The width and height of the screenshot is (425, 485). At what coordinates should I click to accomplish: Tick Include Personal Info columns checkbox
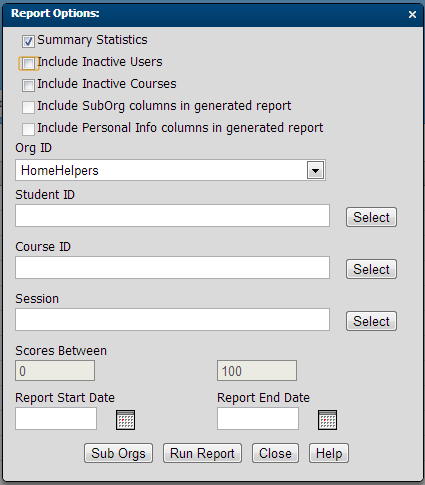[28, 129]
